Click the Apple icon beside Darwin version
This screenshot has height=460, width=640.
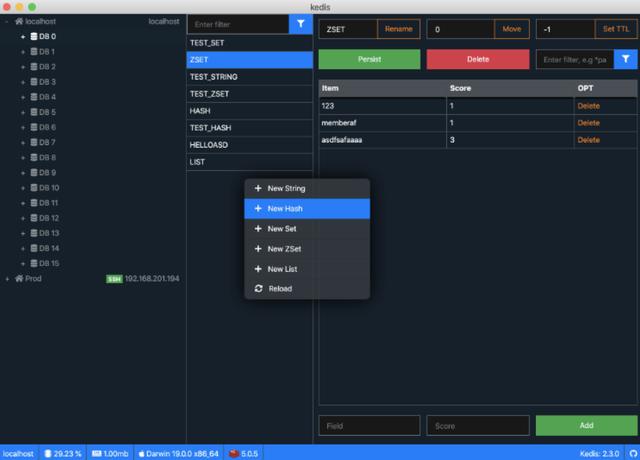(141, 453)
